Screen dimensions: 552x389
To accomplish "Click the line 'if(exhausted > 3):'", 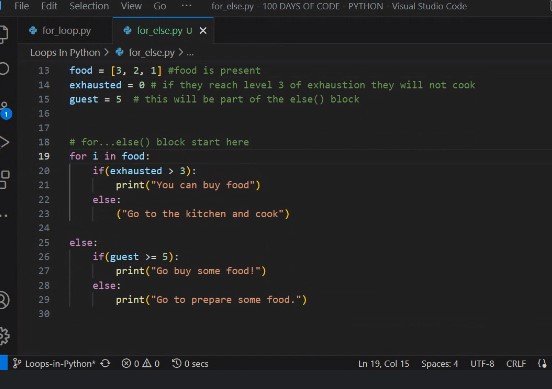I will click(144, 171).
